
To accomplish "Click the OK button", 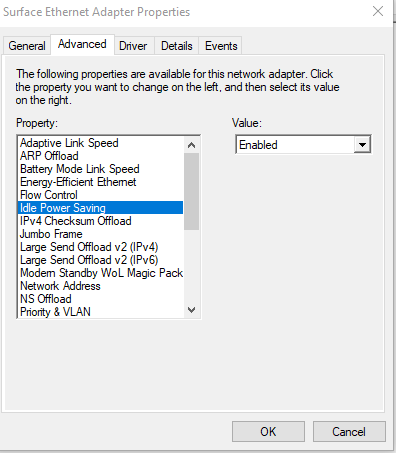I will 268,432.
